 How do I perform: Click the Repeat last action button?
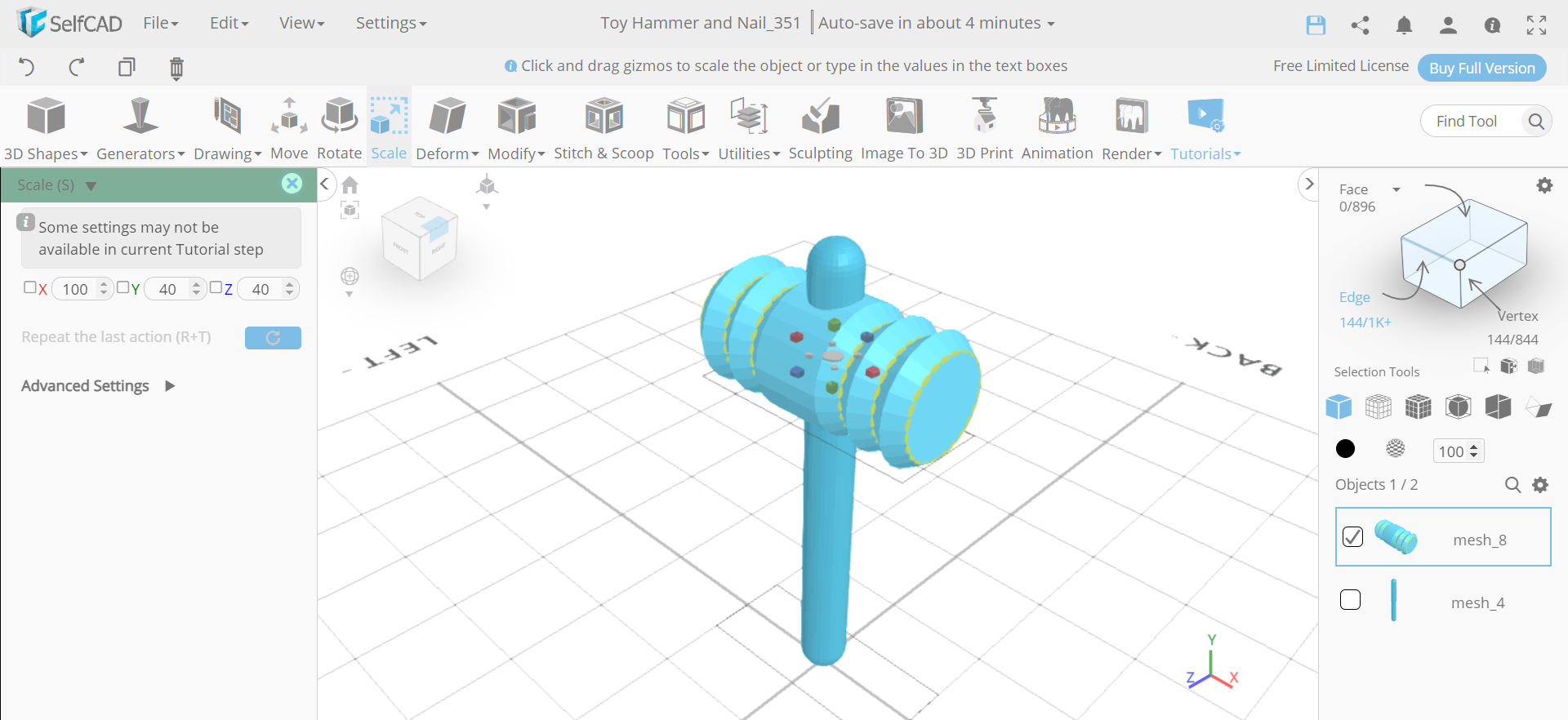point(273,338)
